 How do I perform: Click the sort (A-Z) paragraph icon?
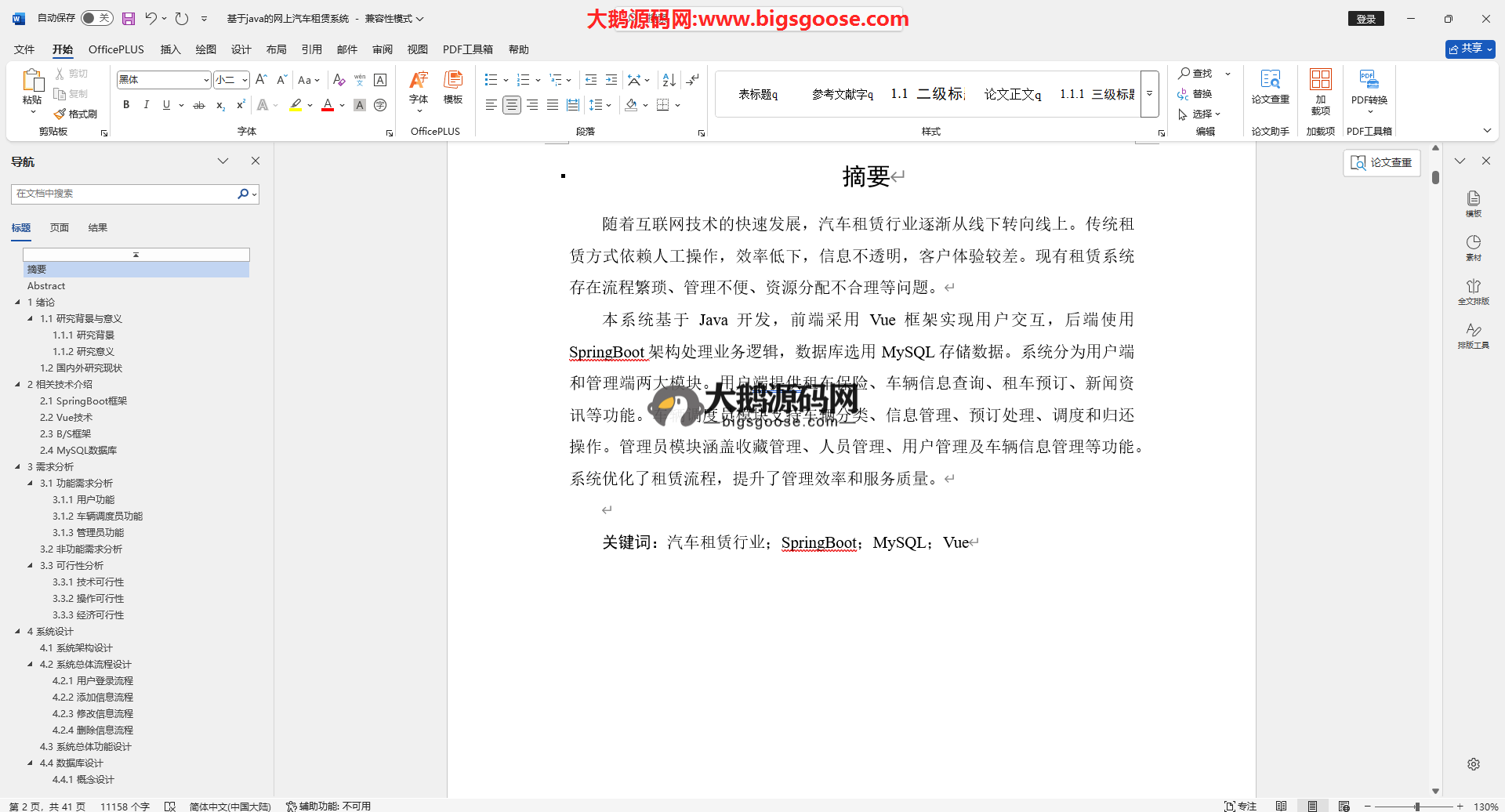click(x=669, y=80)
